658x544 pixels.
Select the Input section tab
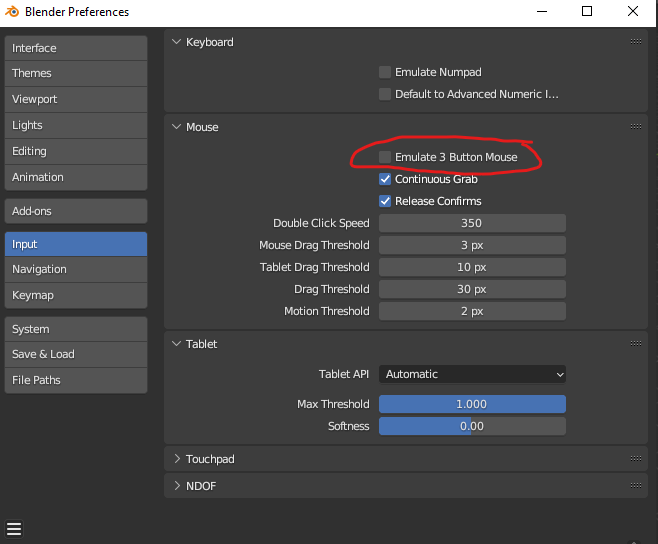tap(76, 244)
